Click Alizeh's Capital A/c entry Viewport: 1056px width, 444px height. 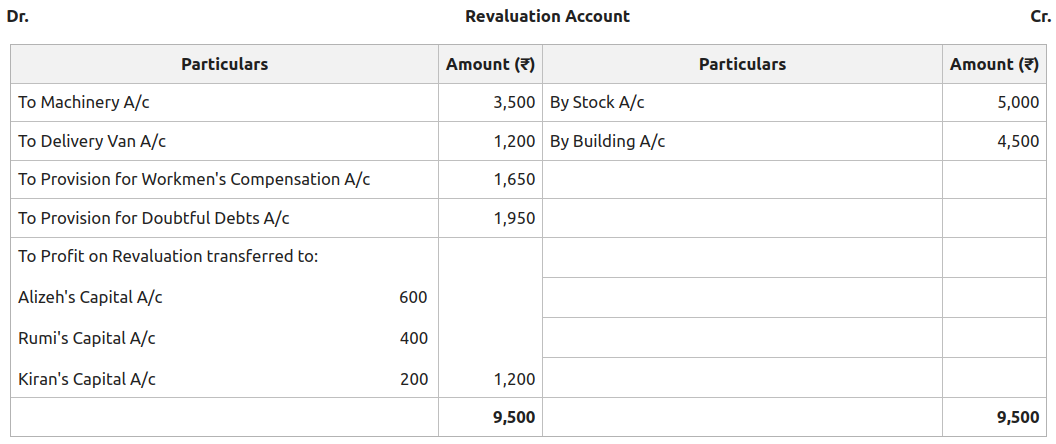90,297
